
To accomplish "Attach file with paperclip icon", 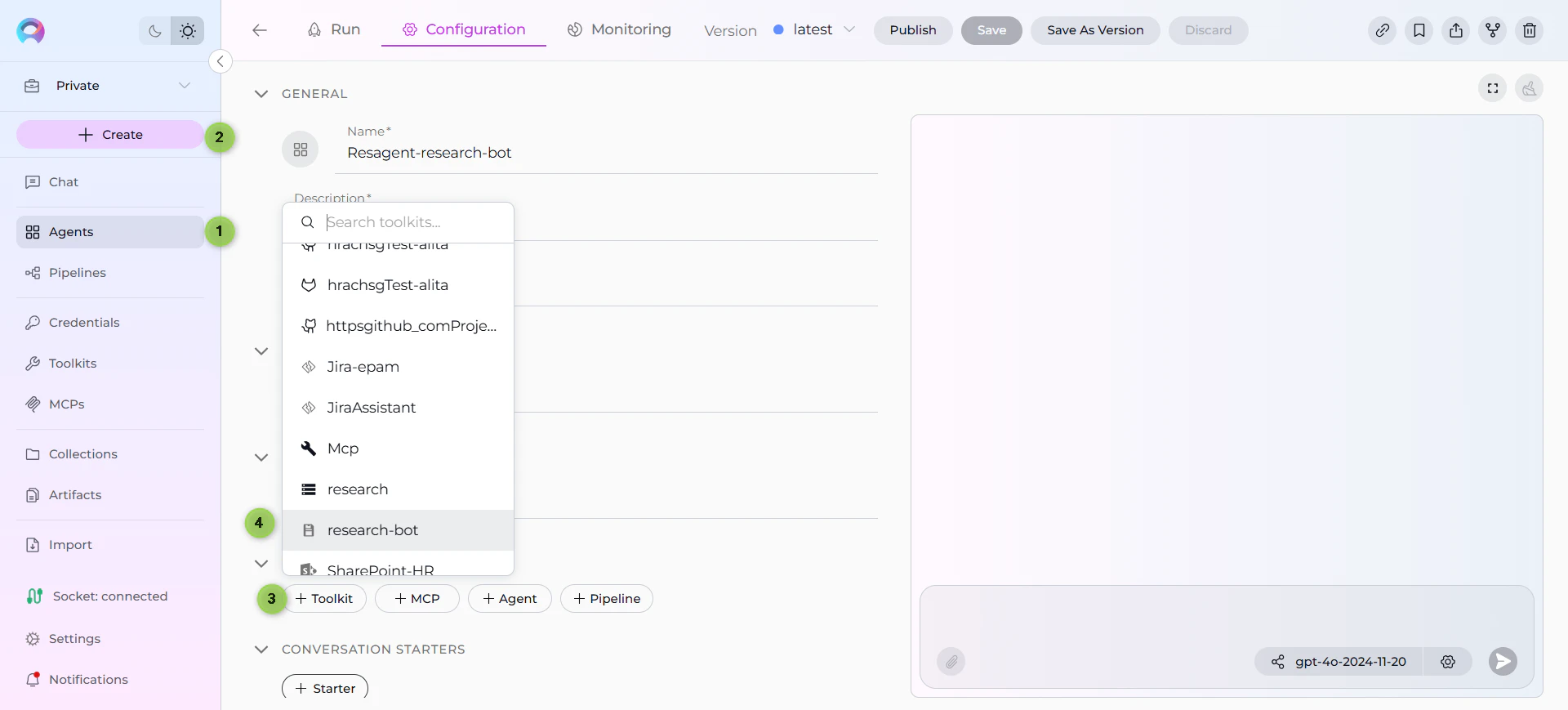I will coord(951,662).
